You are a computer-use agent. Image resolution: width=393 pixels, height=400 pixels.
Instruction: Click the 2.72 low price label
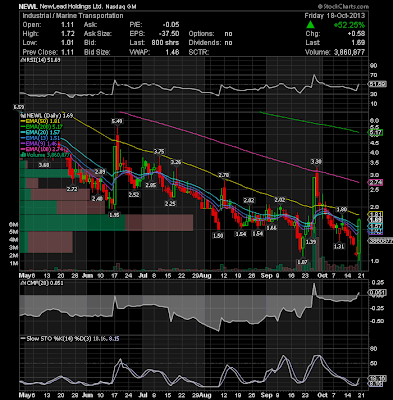coord(72,189)
